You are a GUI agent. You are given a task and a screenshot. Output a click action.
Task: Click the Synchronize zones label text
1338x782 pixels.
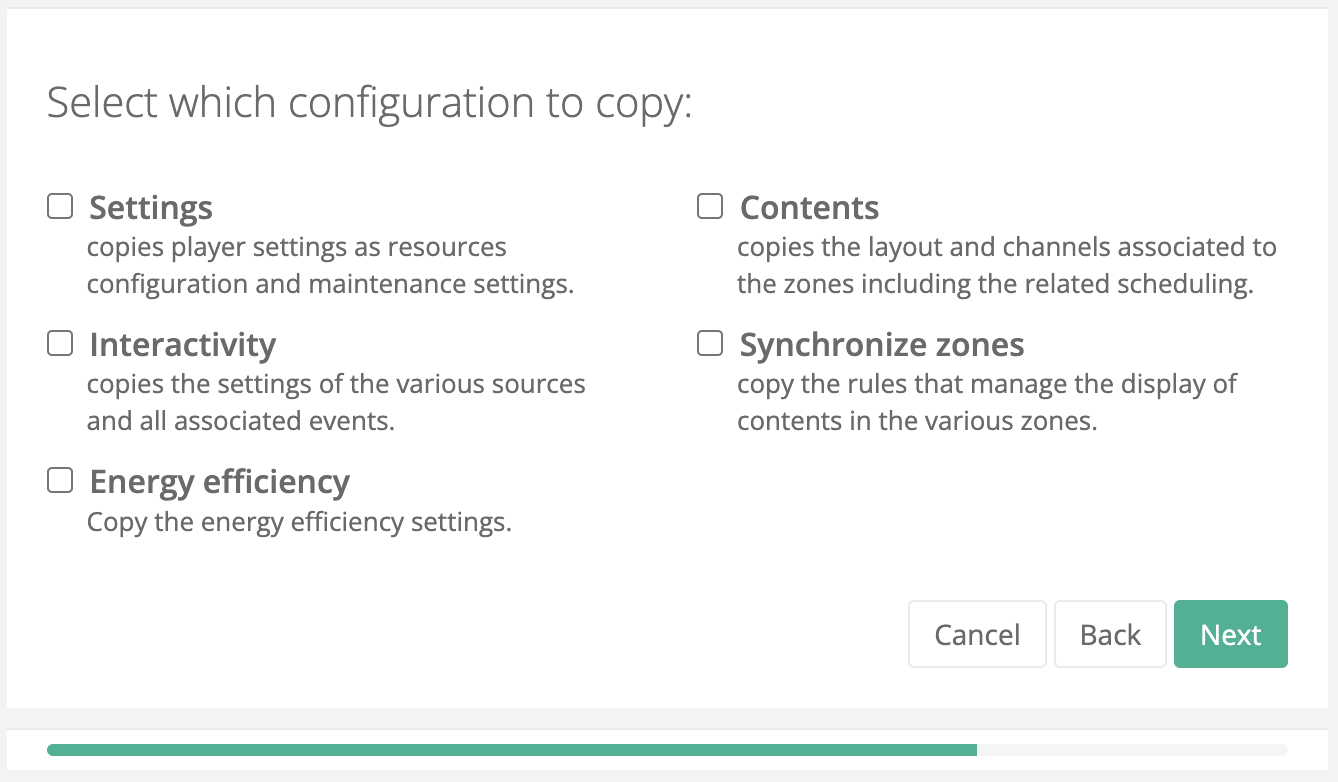point(881,345)
